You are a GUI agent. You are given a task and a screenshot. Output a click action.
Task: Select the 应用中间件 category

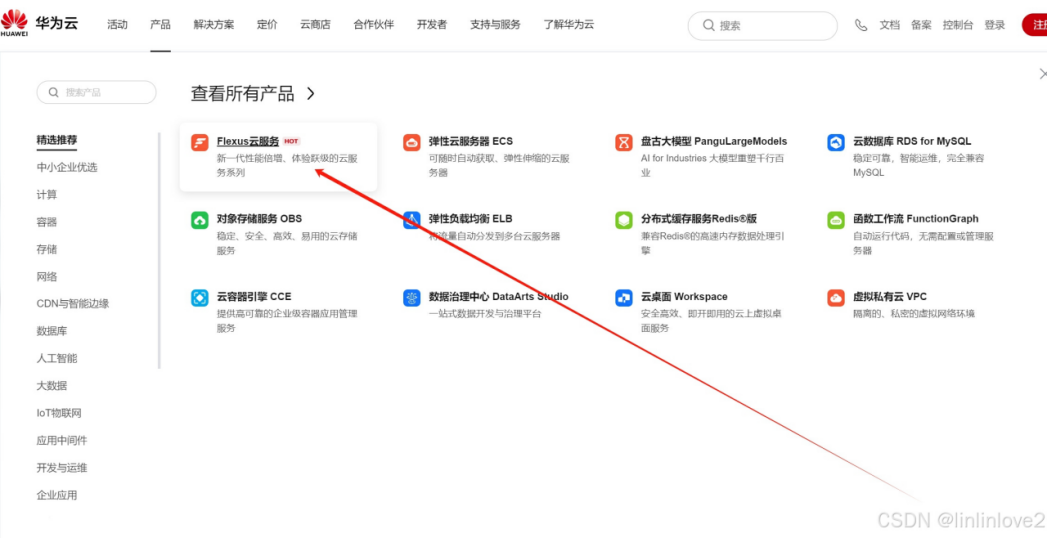62,441
